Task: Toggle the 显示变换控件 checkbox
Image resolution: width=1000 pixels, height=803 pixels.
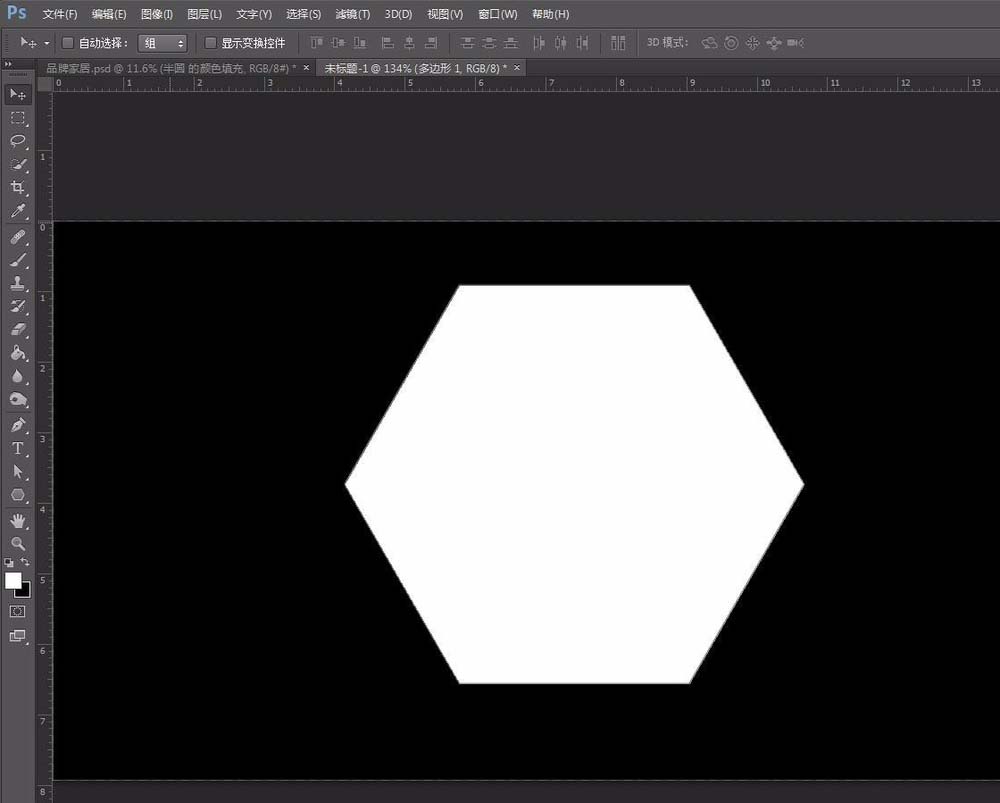Action: pyautogui.click(x=210, y=43)
